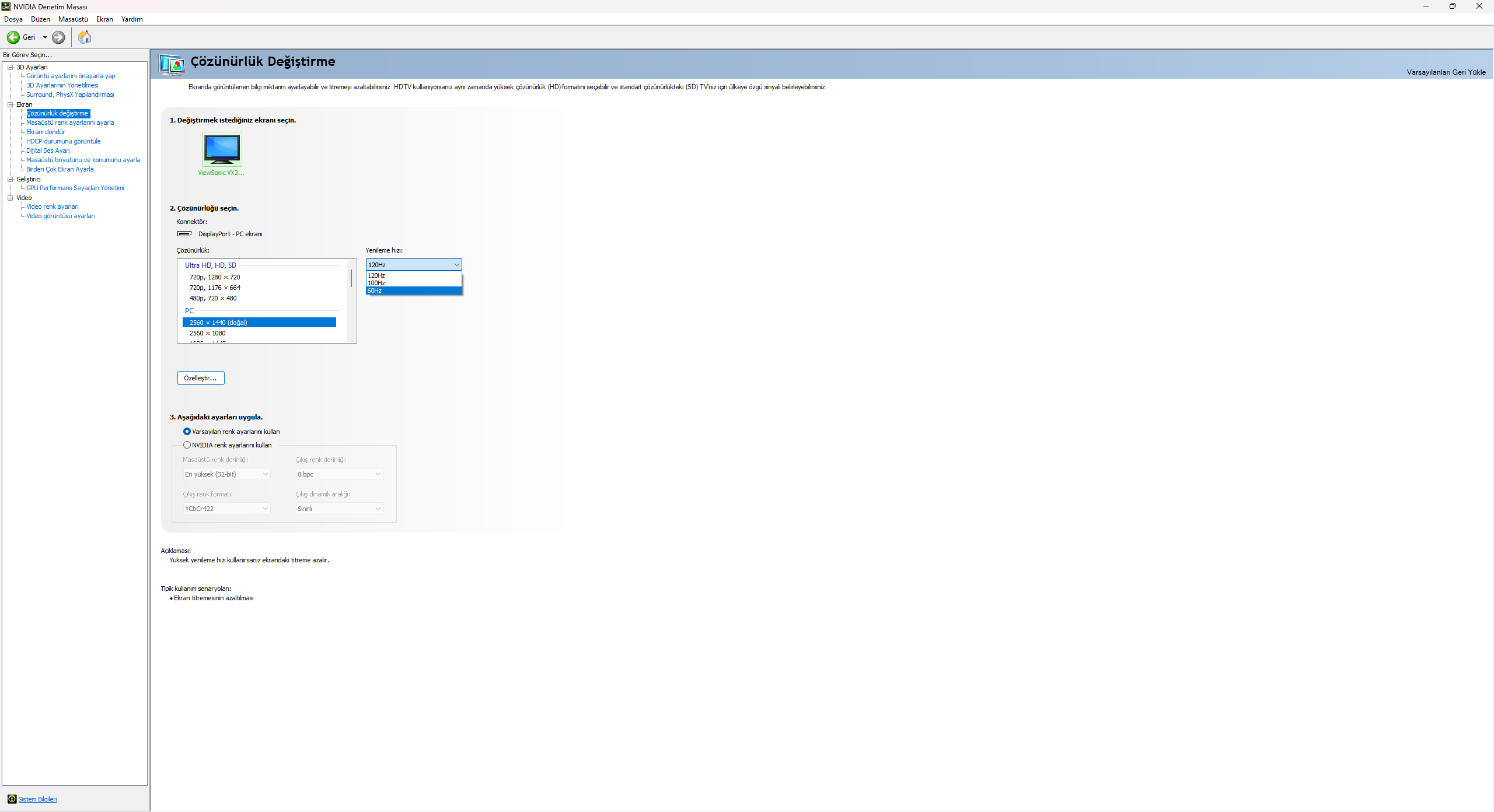Click the NVIDIA app icon in title bar

click(x=6, y=6)
